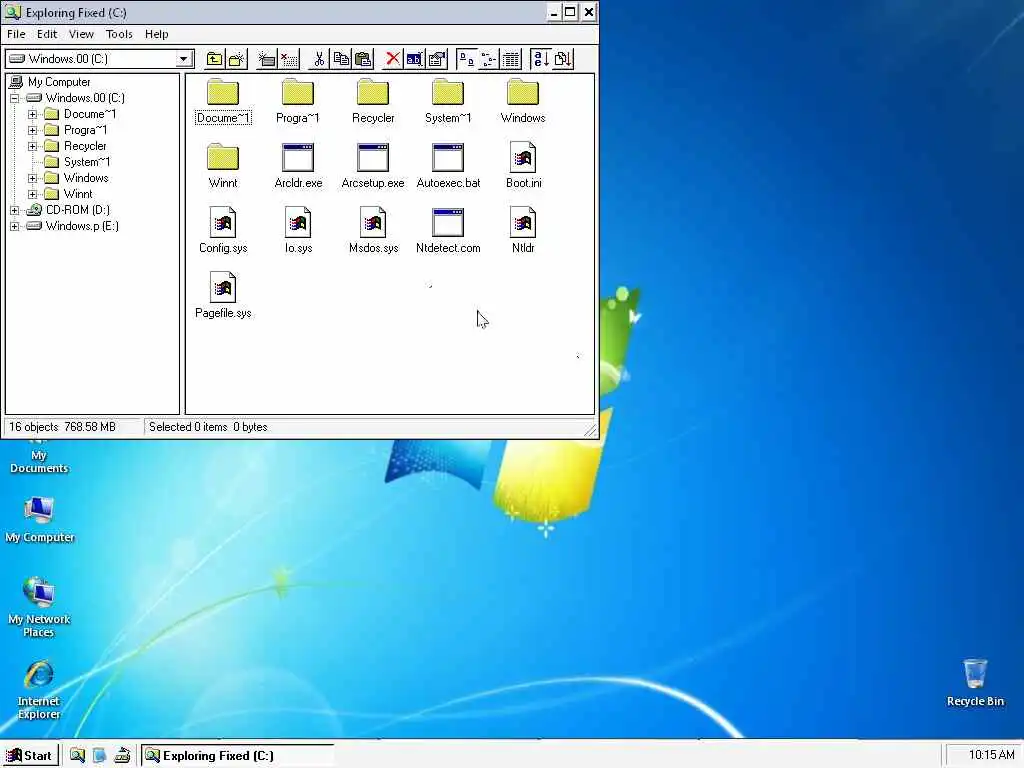This screenshot has width=1024, height=768.
Task: Click the Cut scissors icon
Action: (319, 59)
